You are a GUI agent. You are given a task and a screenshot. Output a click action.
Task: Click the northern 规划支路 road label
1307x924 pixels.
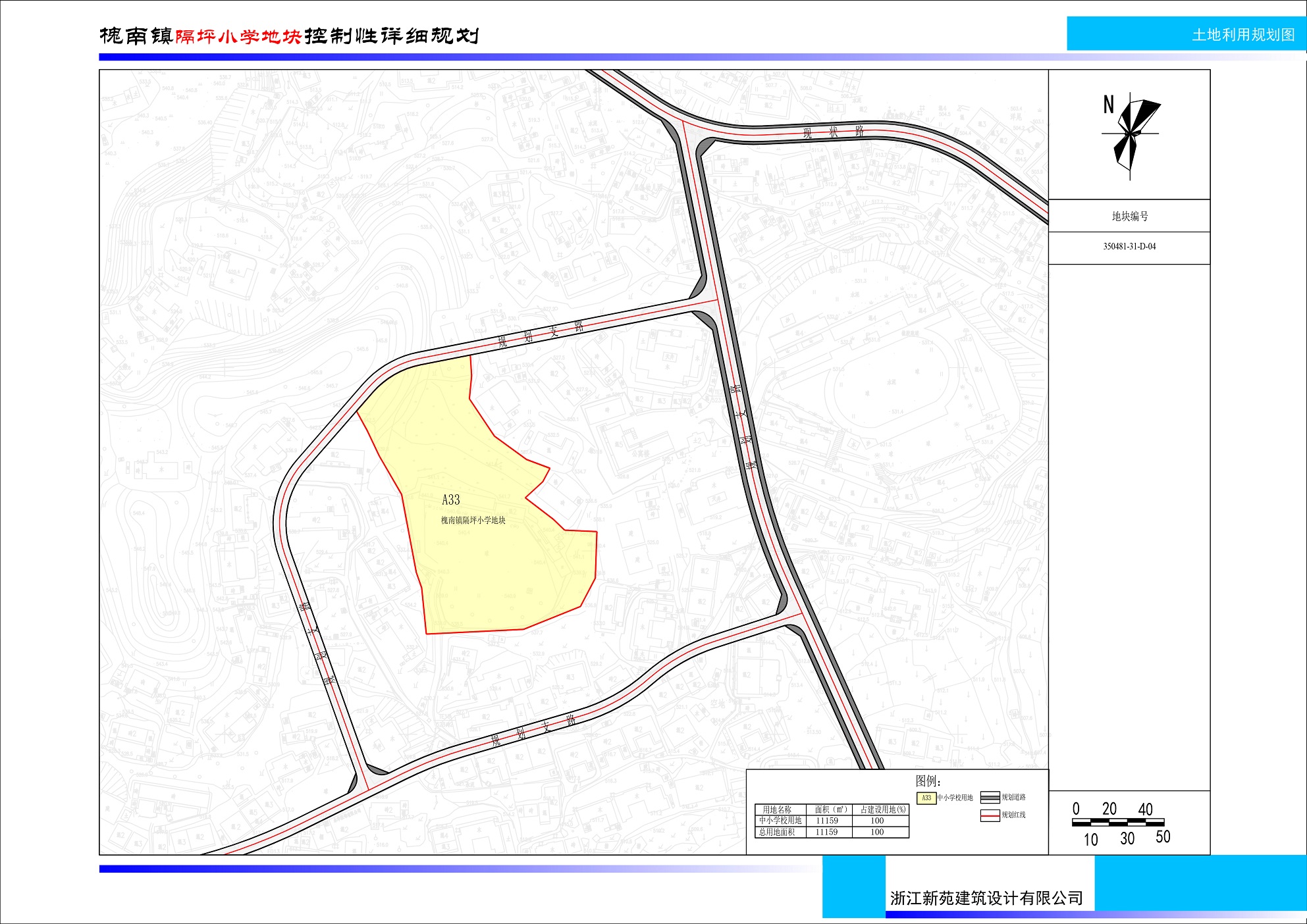[541, 334]
